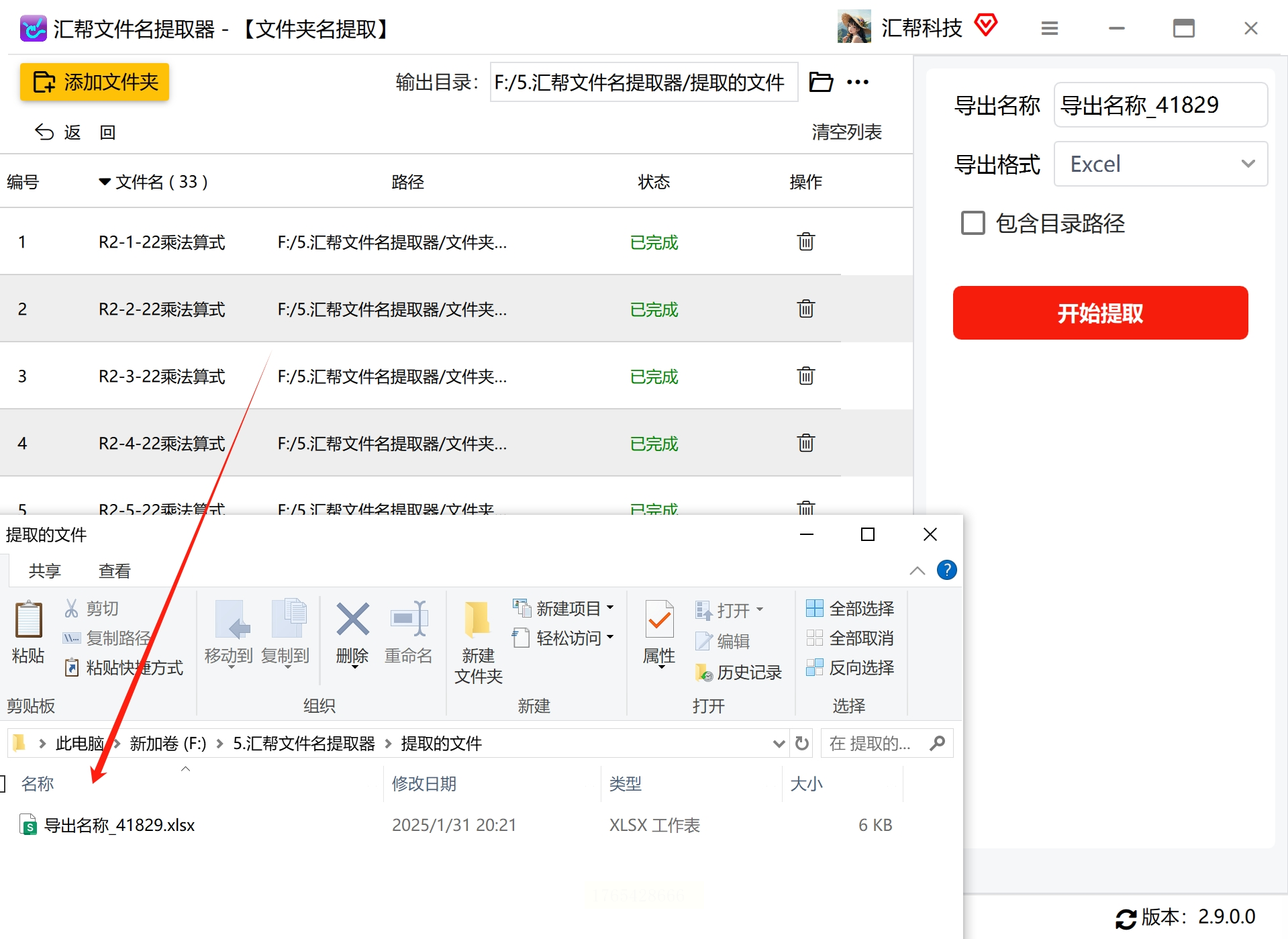Click 粘贴快捷方式 in the ribbon
The image size is (1288, 939).
tap(123, 668)
